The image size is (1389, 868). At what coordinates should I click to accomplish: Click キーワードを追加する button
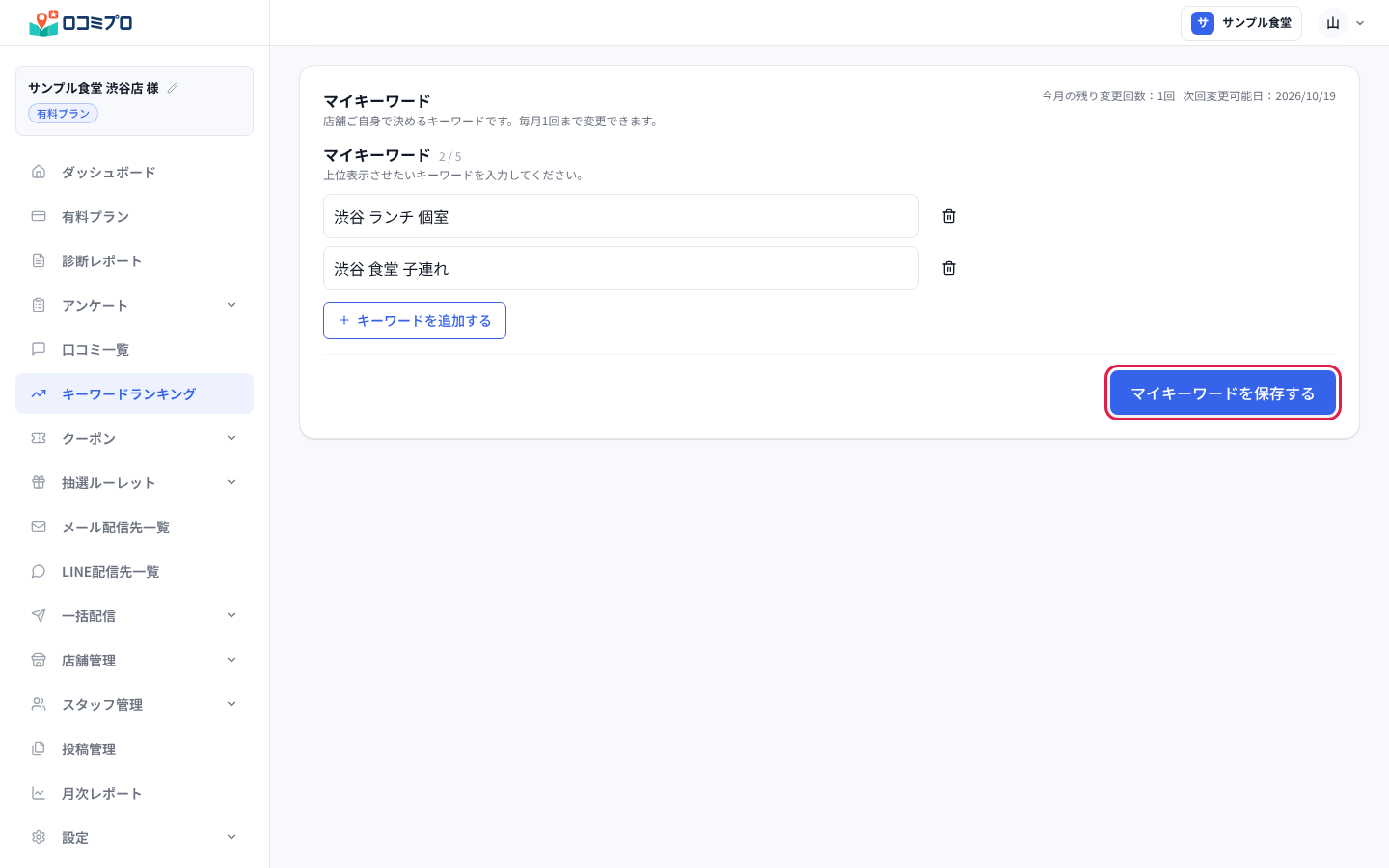(415, 320)
